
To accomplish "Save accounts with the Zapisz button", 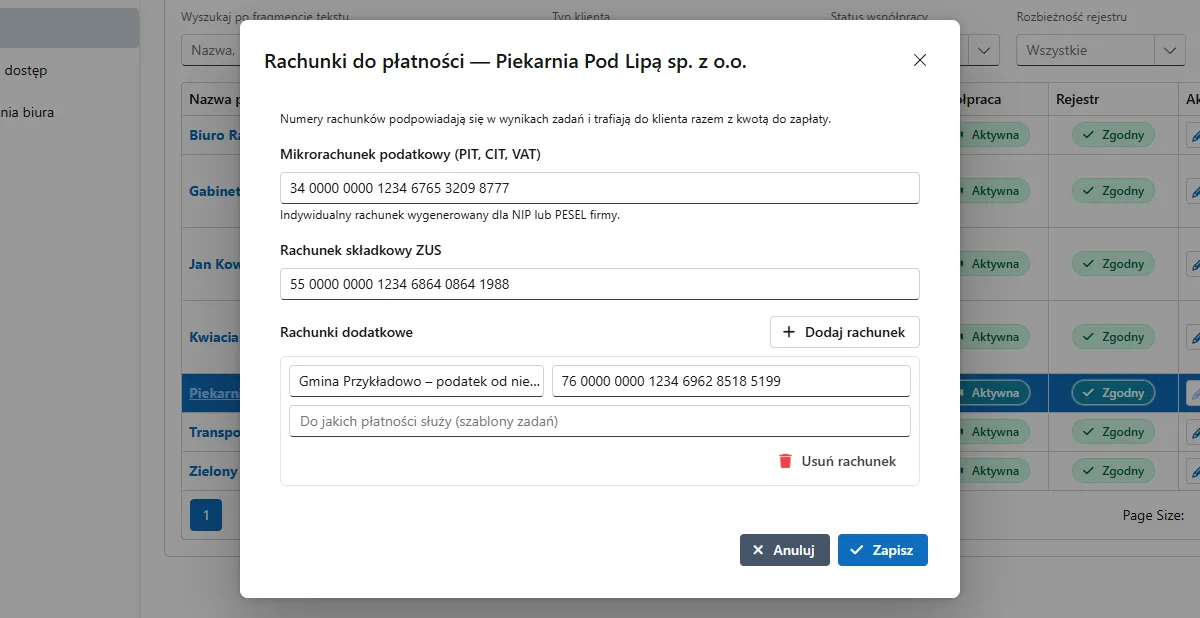I will pyautogui.click(x=883, y=550).
